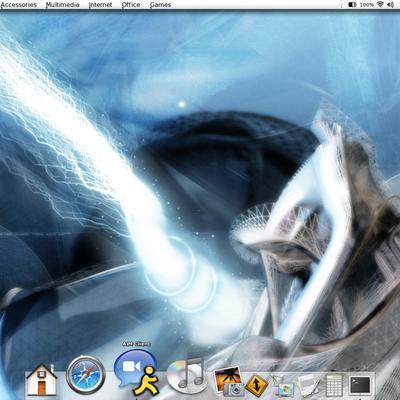Launch the calculator icon in dock
Screen dimensions: 400x400
pyautogui.click(x=333, y=385)
